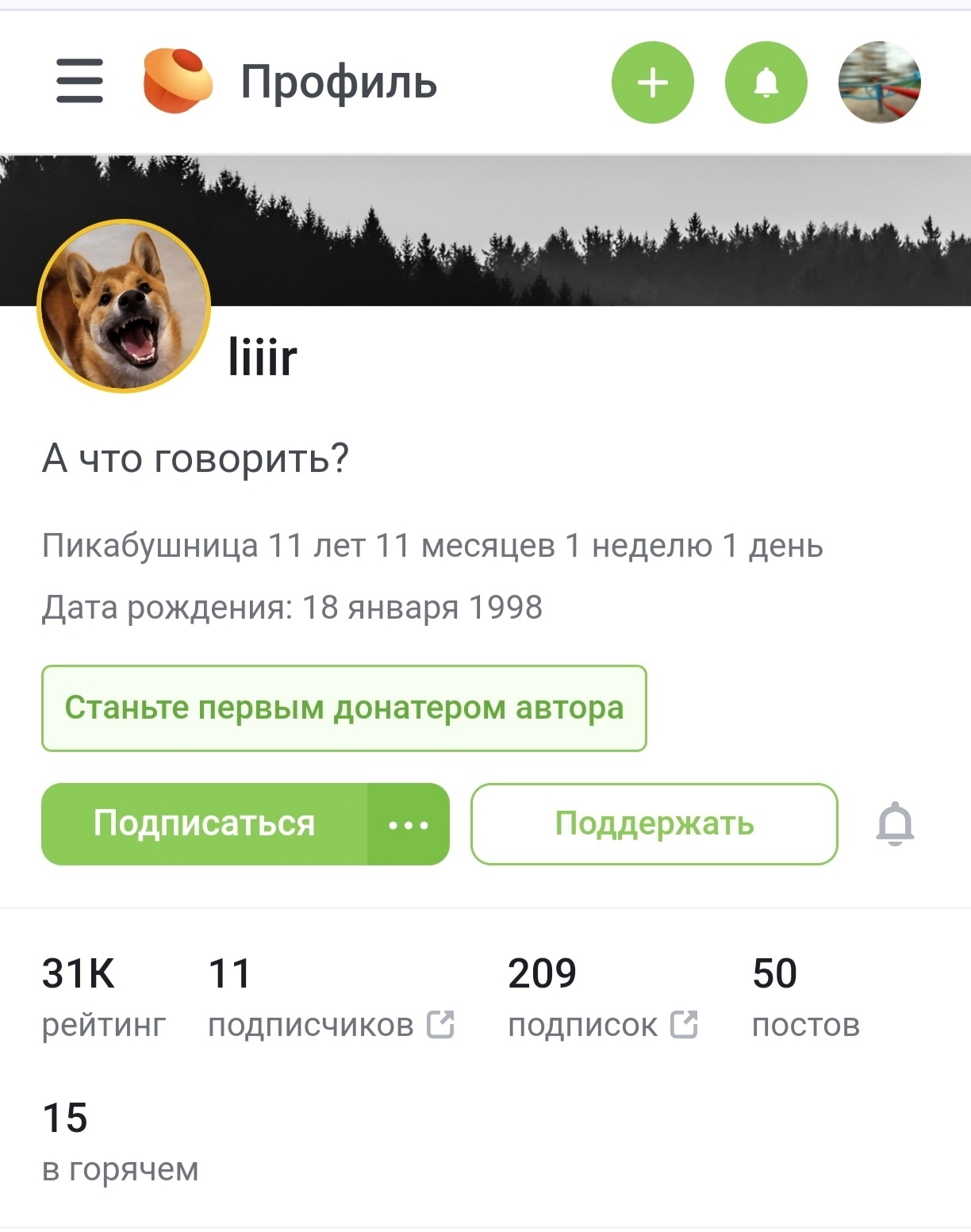The width and height of the screenshot is (971, 1232).
Task: View the 50 постов count
Action: pos(805,998)
